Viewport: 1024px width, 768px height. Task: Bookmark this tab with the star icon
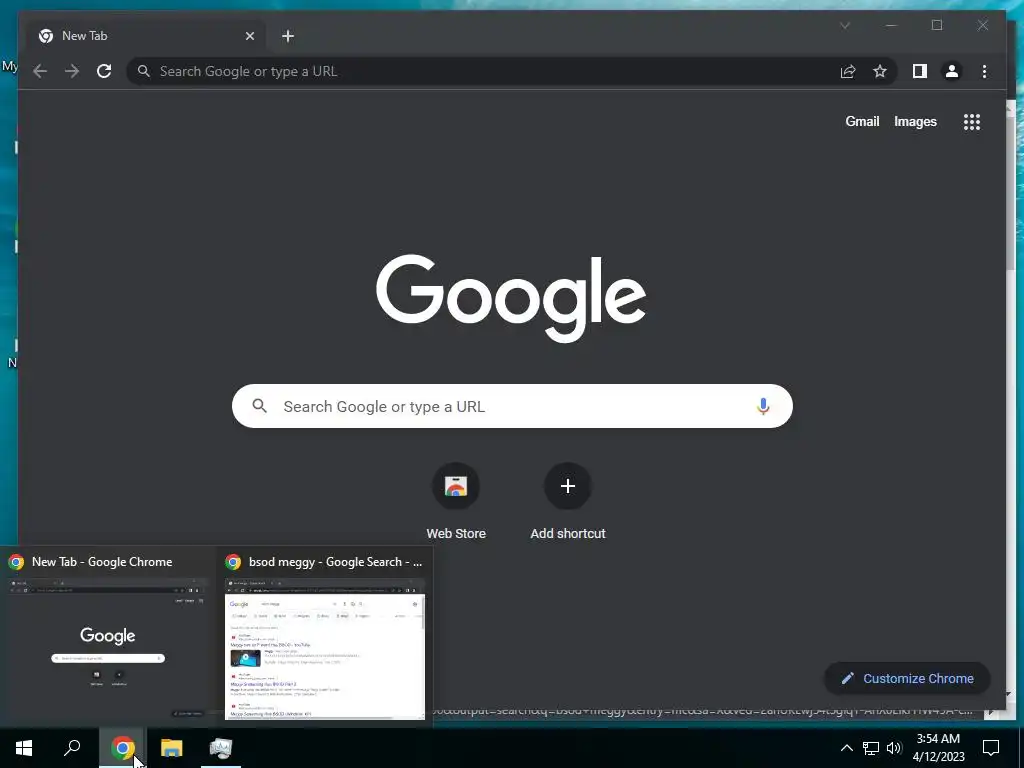pos(880,71)
